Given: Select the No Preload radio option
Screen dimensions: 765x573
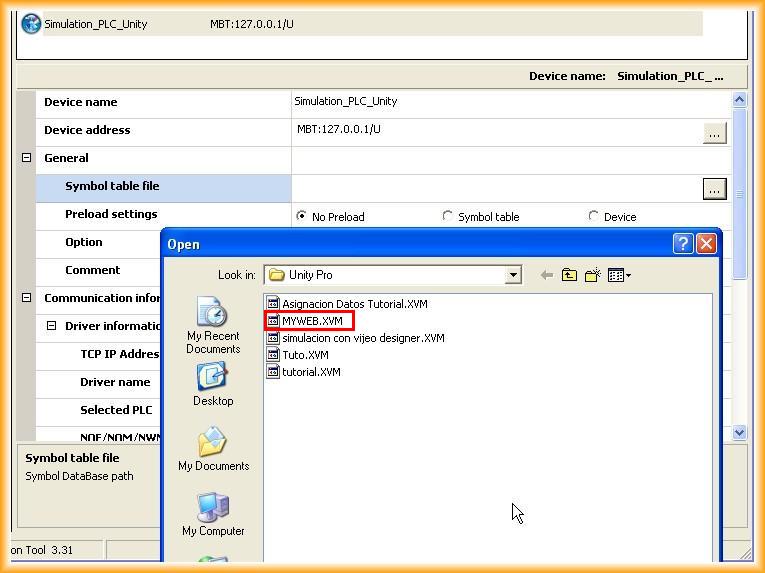Looking at the screenshot, I should pyautogui.click(x=302, y=216).
